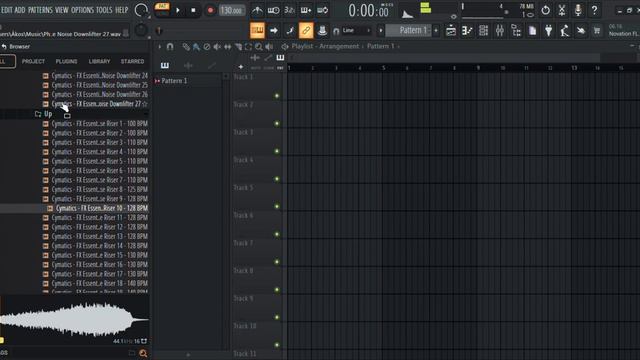This screenshot has width=640, height=360.
Task: Select the Slice tool in Playlist
Action: 238,47
